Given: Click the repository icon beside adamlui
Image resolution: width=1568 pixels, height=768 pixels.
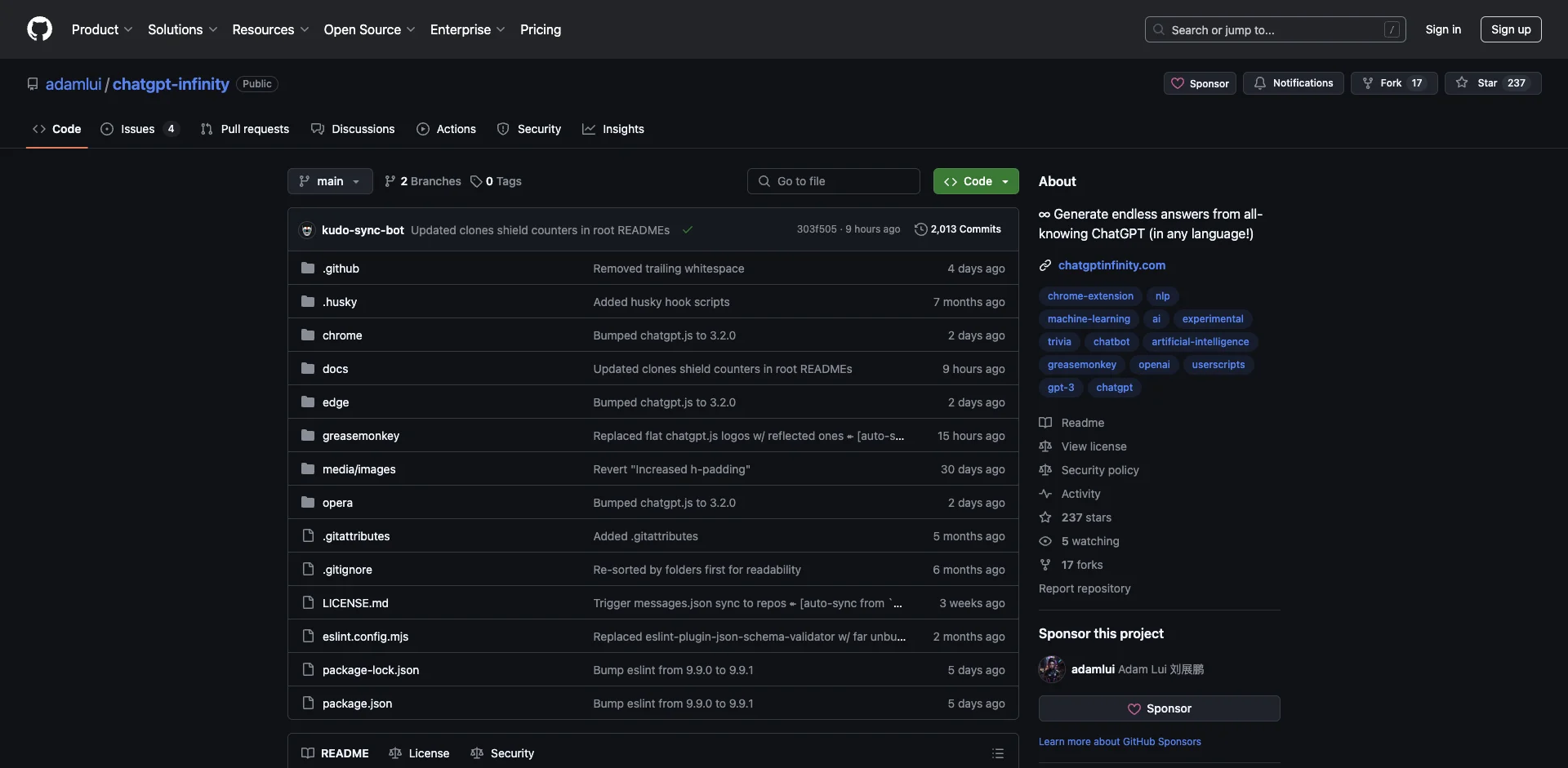Looking at the screenshot, I should coord(33,84).
